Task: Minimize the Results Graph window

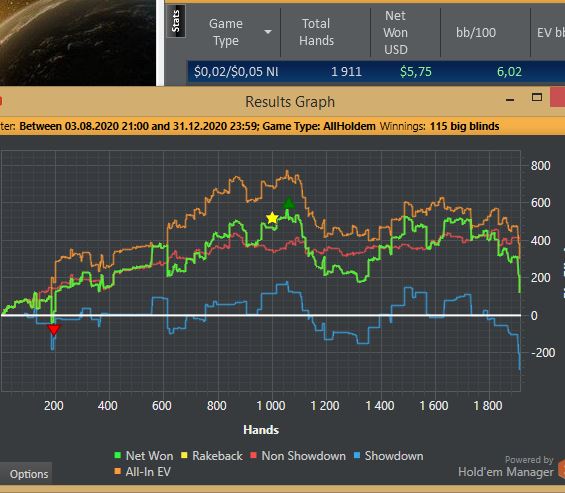Action: (510, 100)
